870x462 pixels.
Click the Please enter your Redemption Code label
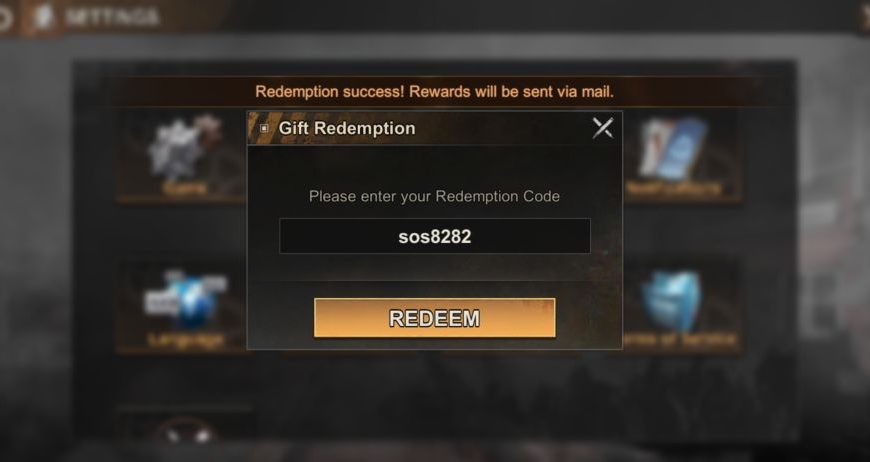click(434, 196)
